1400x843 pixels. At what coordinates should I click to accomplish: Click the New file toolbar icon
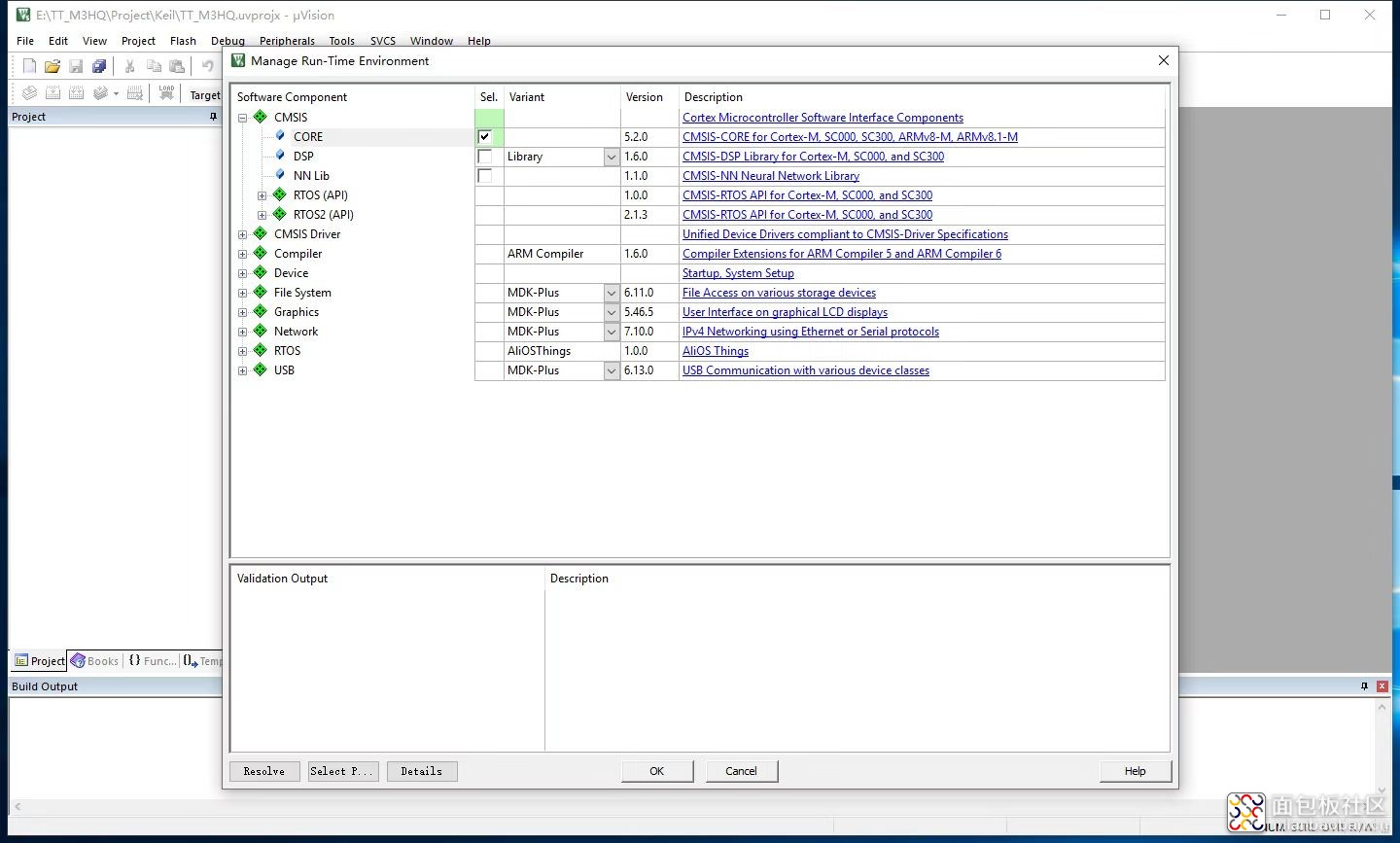tap(29, 66)
